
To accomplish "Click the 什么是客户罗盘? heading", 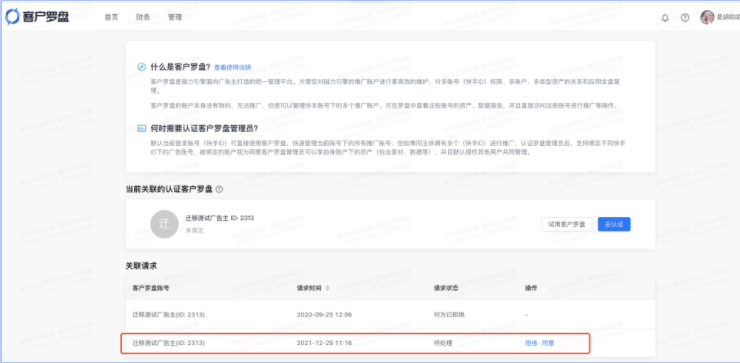I will (181, 67).
